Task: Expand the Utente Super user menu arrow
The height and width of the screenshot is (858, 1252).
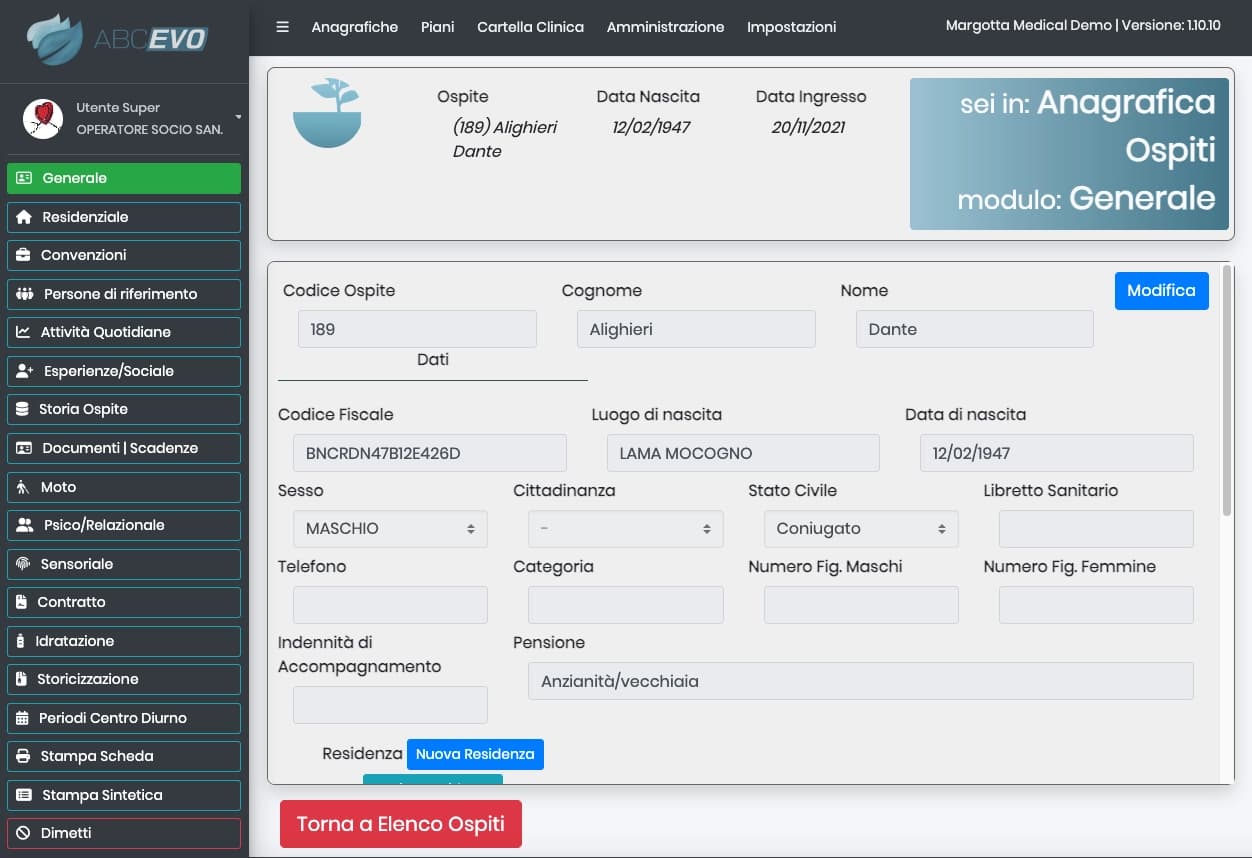Action: [x=238, y=117]
